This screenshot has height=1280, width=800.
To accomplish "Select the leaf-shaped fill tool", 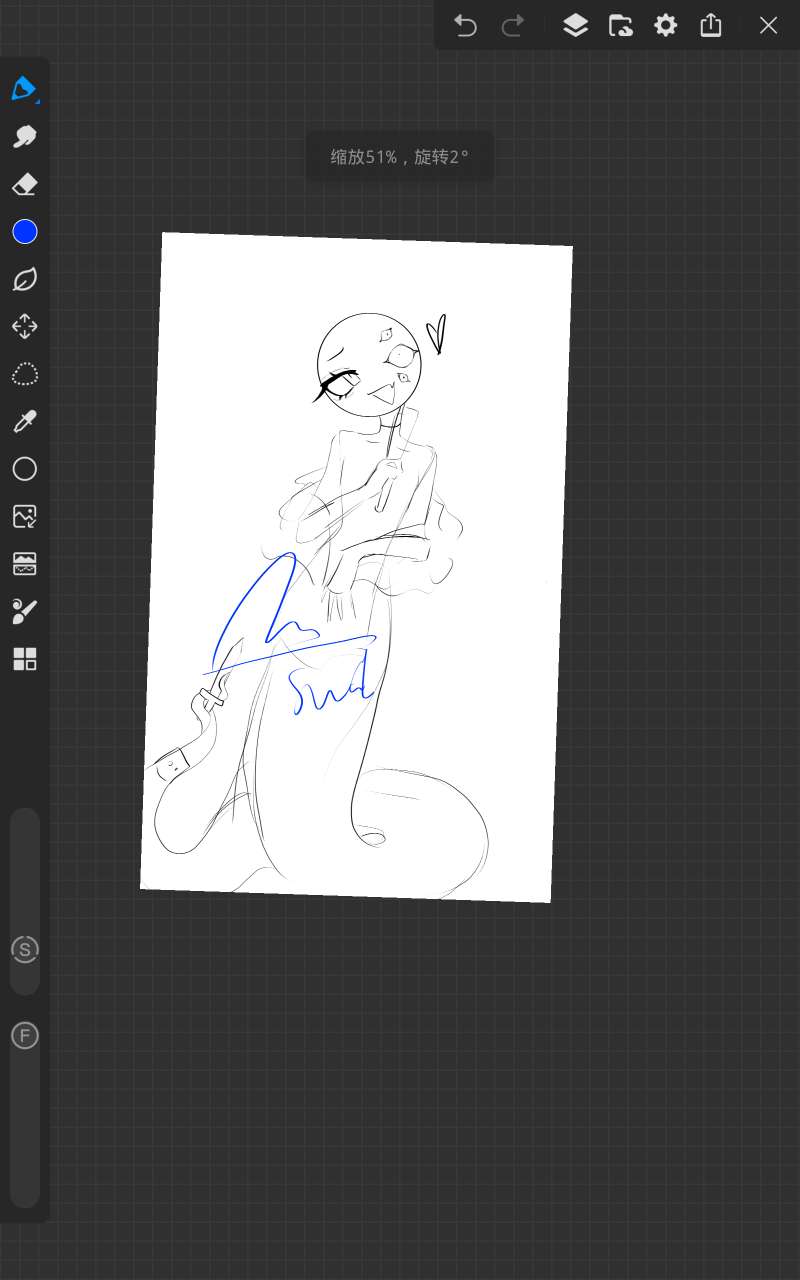I will click(x=24, y=280).
